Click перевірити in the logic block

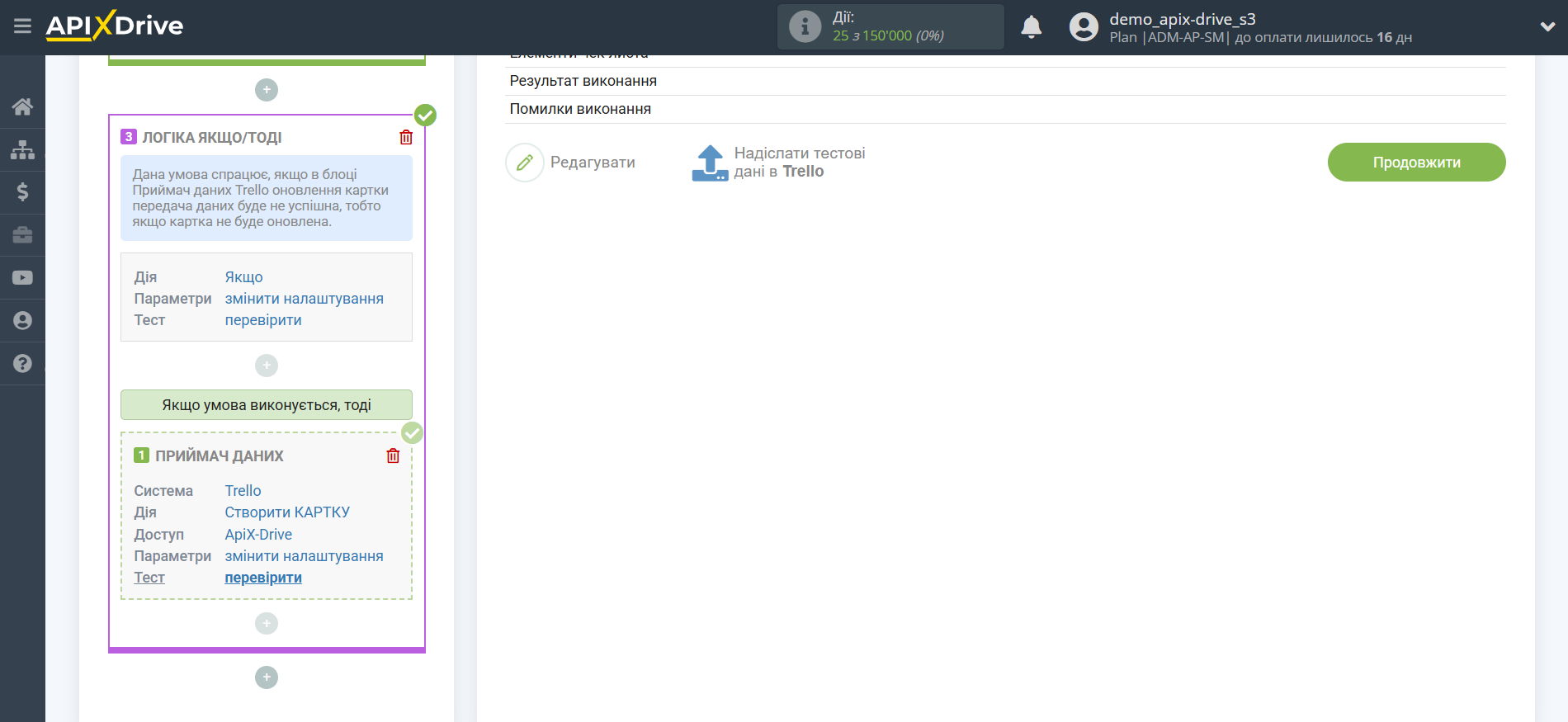pyautogui.click(x=263, y=320)
